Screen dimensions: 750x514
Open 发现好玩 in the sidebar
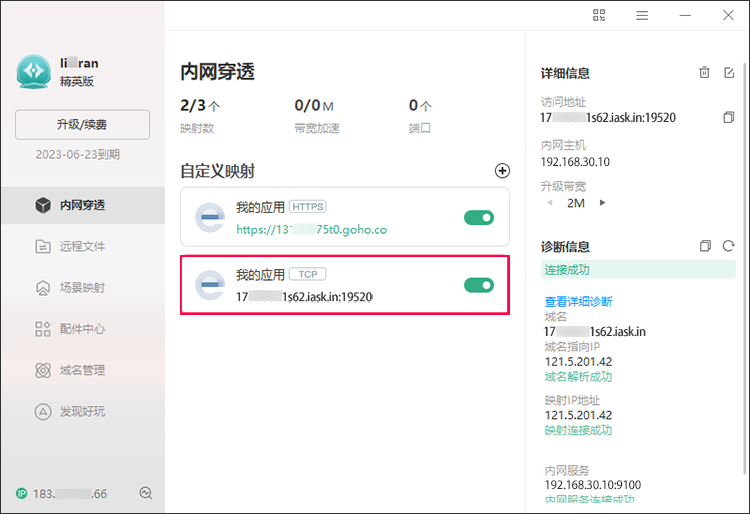(83, 411)
